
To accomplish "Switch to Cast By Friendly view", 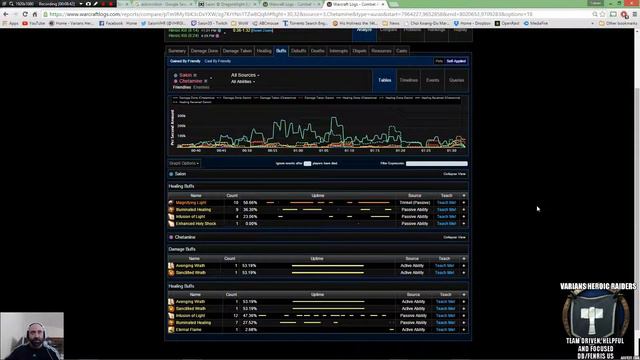I will click(218, 61).
